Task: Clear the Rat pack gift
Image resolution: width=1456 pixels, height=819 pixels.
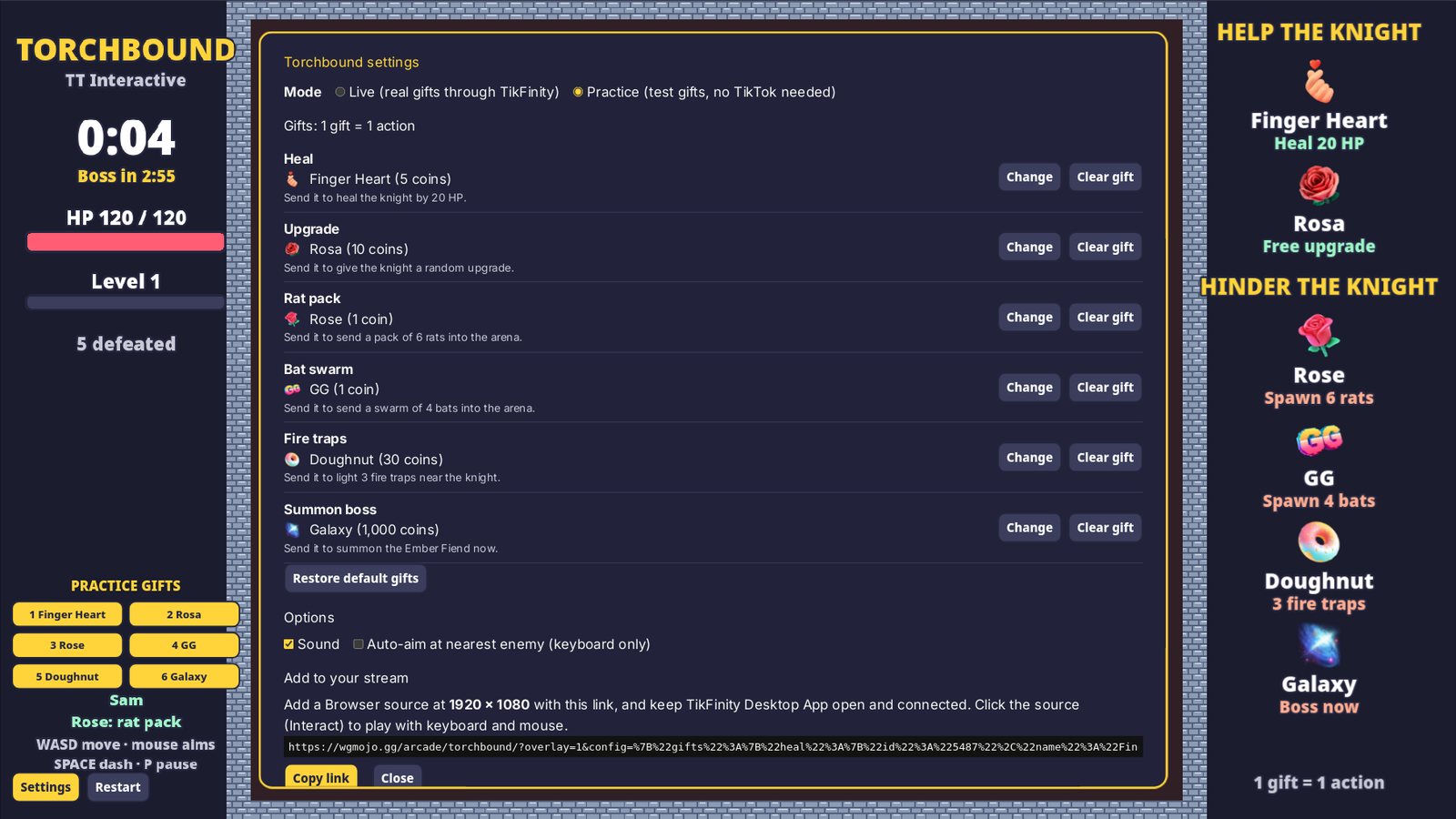Action: pyautogui.click(x=1105, y=318)
